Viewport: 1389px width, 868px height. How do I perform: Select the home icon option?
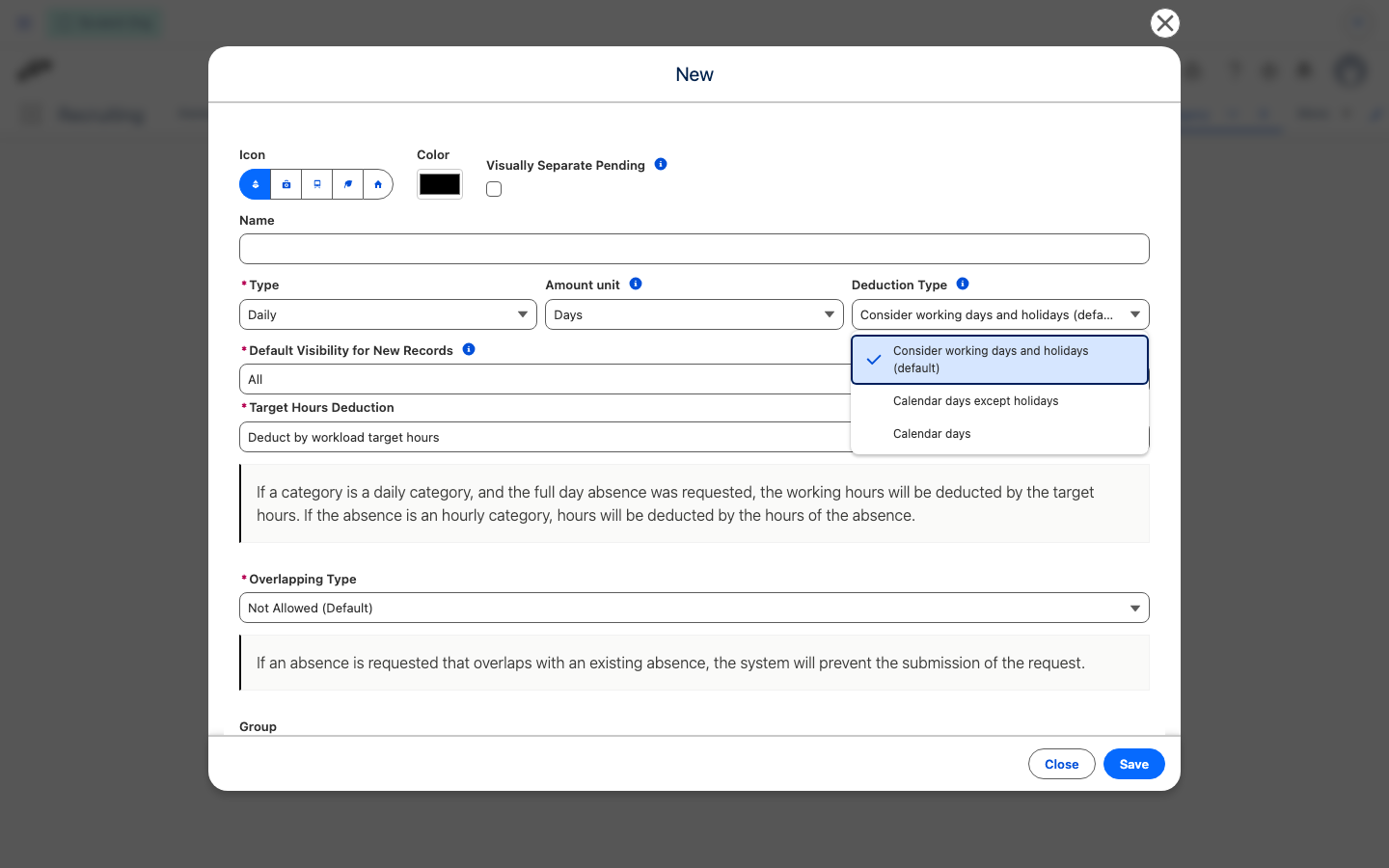[x=378, y=184]
